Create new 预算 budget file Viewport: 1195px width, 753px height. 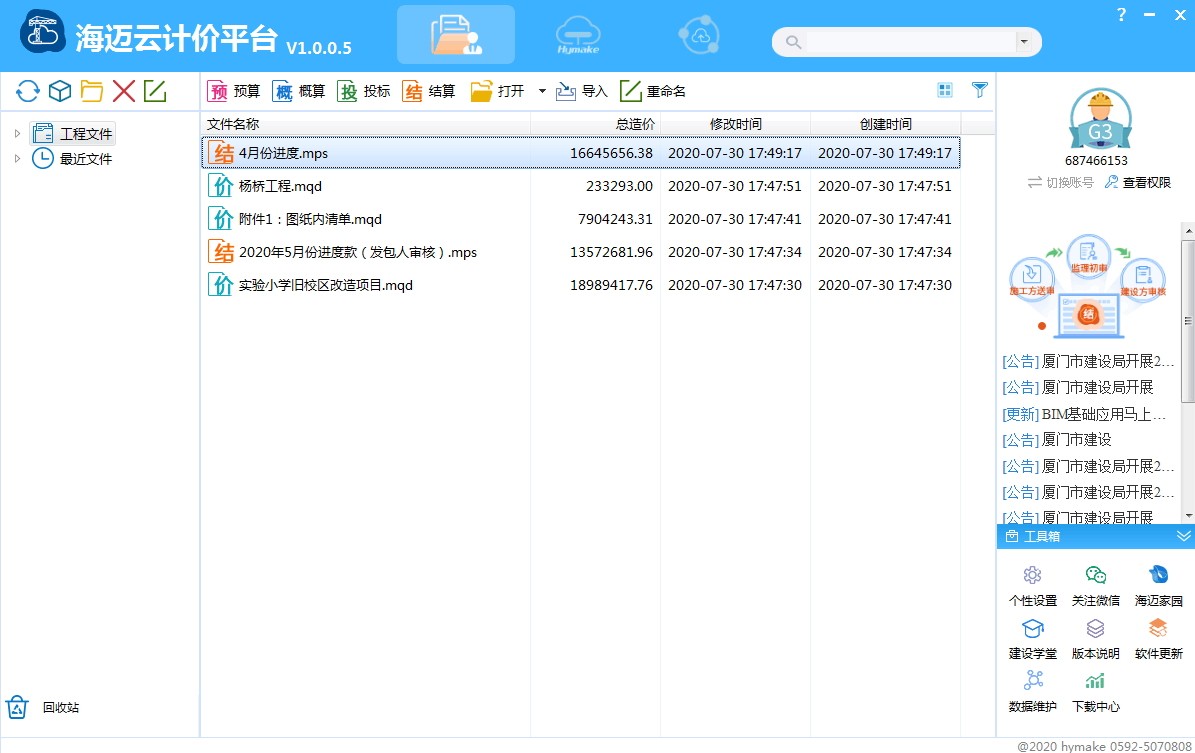tap(234, 91)
